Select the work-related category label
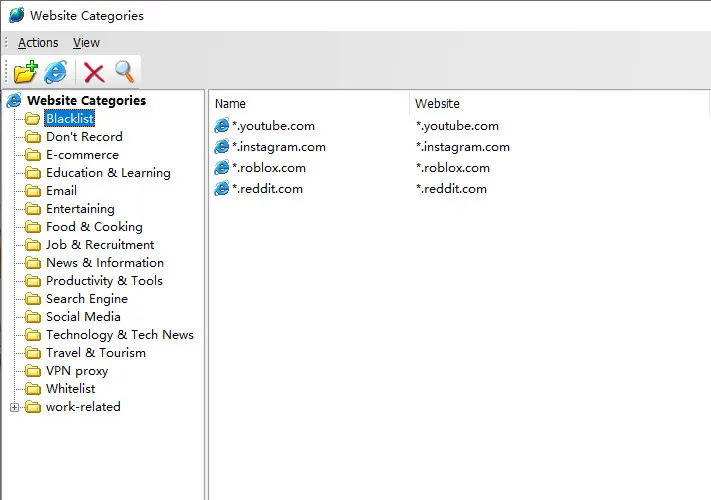711x500 pixels. click(83, 407)
